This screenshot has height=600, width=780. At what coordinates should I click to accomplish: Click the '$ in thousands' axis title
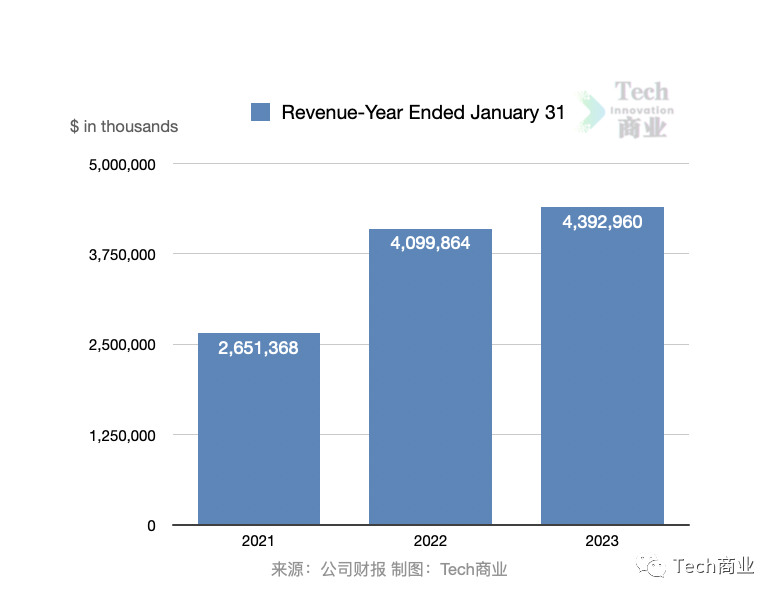(124, 126)
